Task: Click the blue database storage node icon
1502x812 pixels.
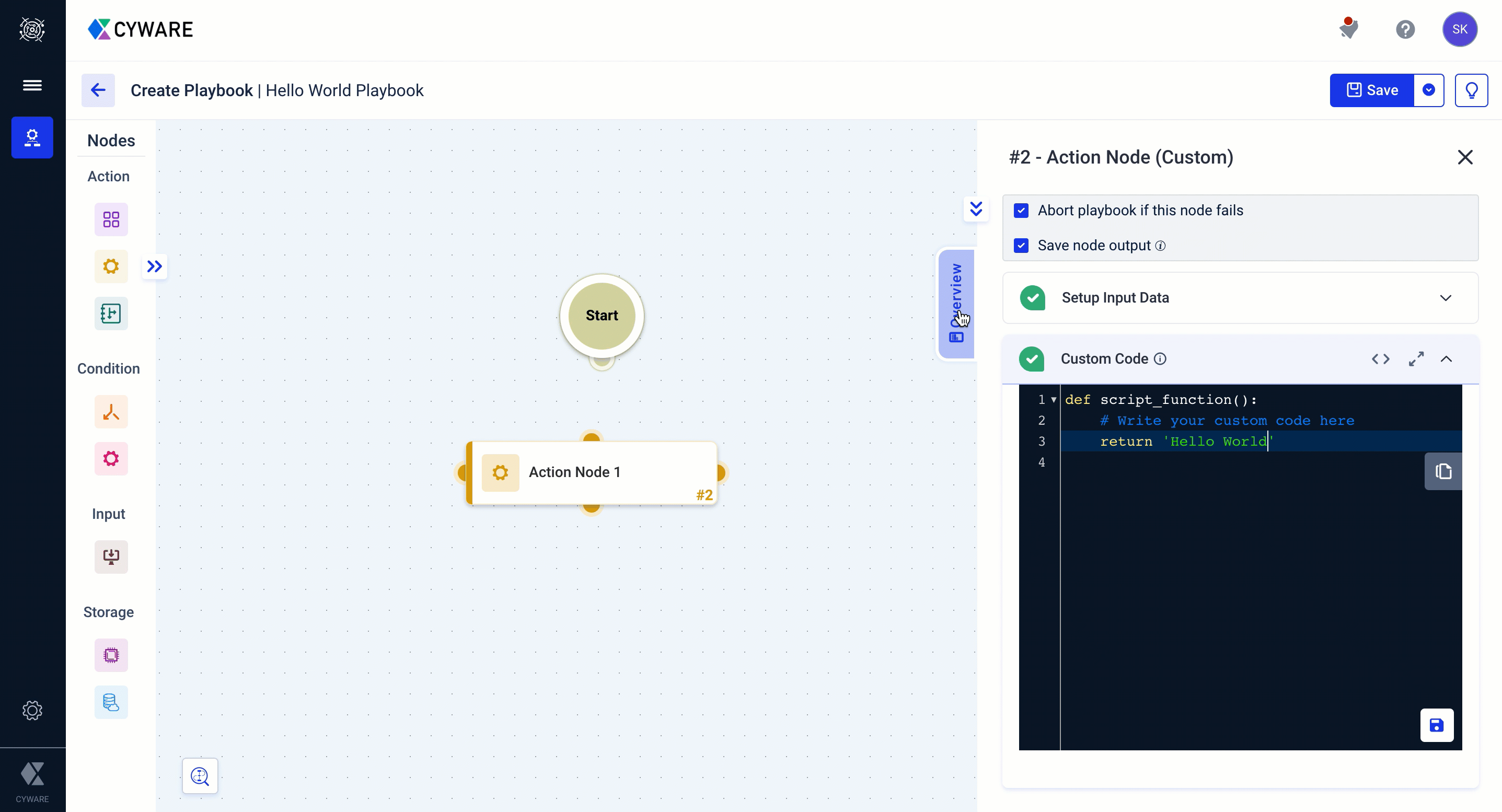Action: tap(111, 702)
